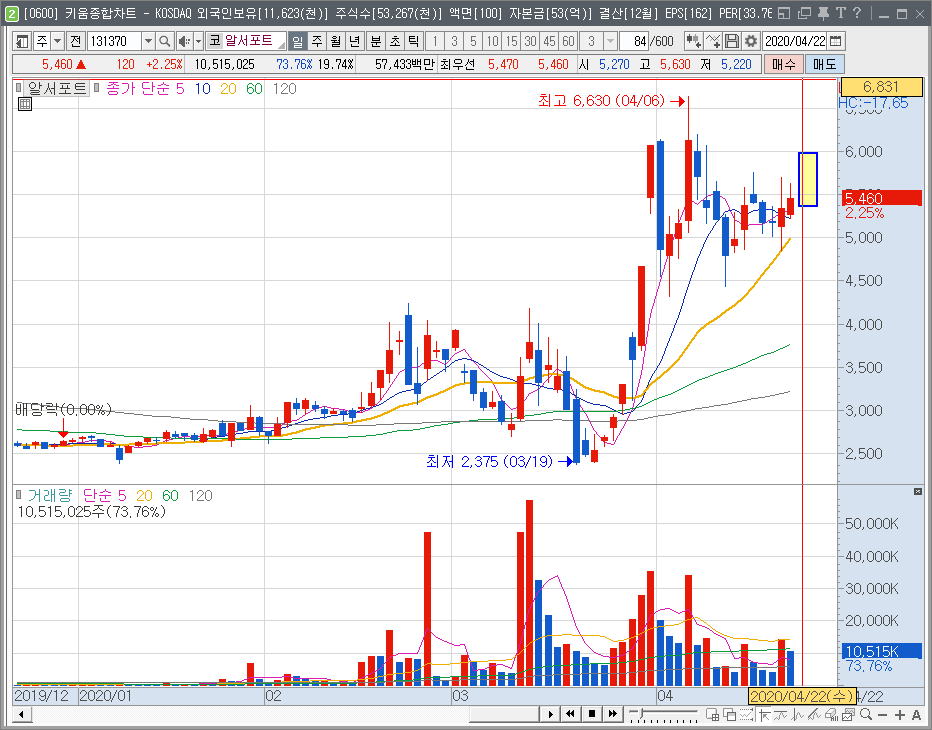Click the horizontal scrollbar left arrow
The width and height of the screenshot is (932, 730).
pyautogui.click(x=21, y=714)
